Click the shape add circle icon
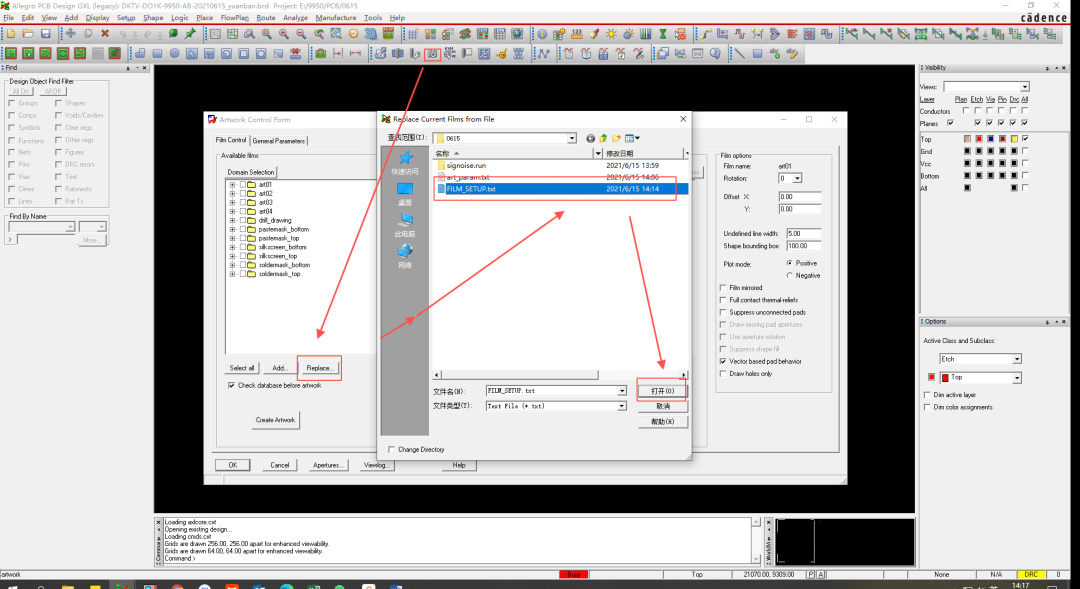The image size is (1080, 589). click(174, 53)
